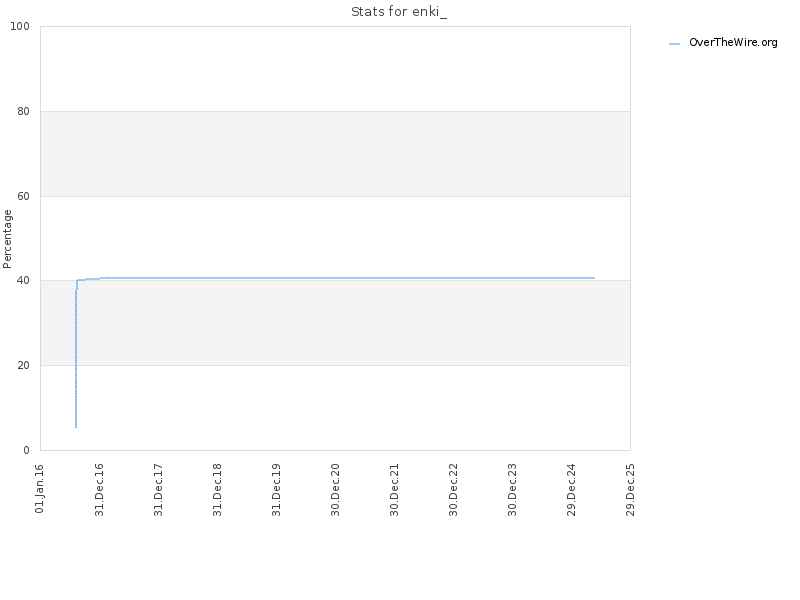This screenshot has width=800, height=600.
Task: Click the 0 y-axis tick label
Action: pos(27,450)
